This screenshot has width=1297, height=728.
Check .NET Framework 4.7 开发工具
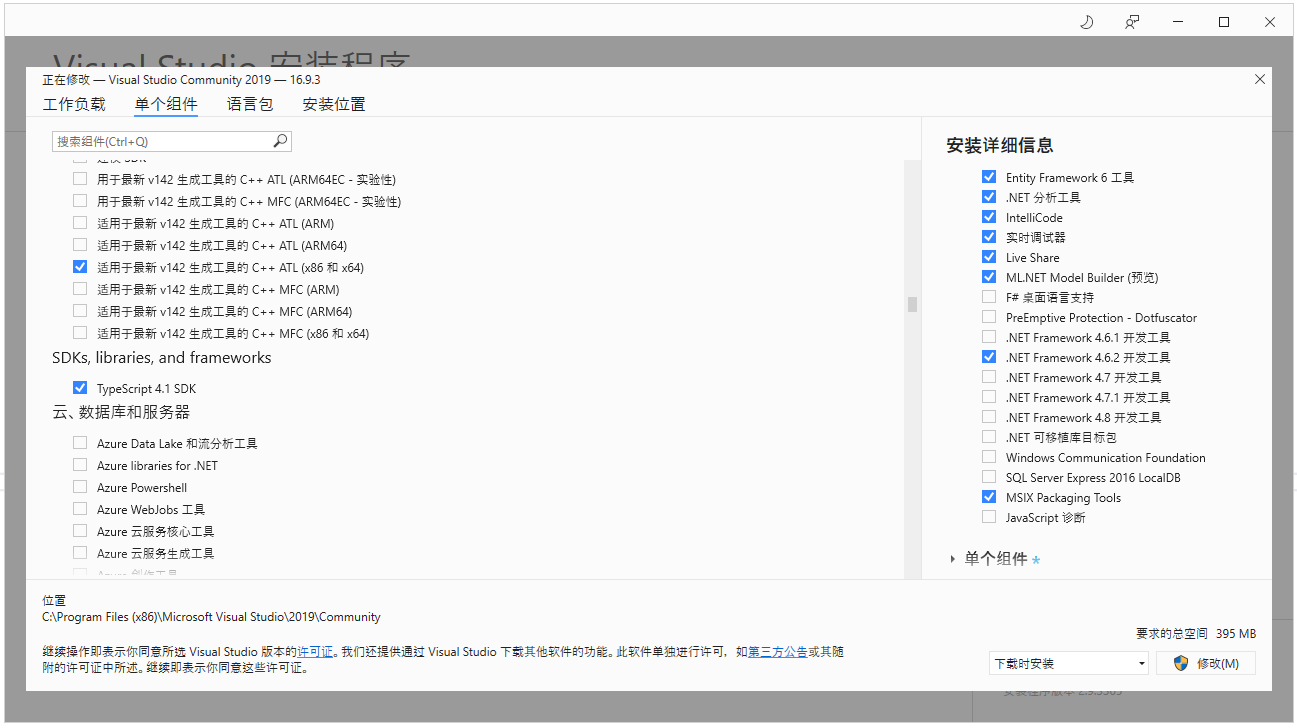(989, 377)
